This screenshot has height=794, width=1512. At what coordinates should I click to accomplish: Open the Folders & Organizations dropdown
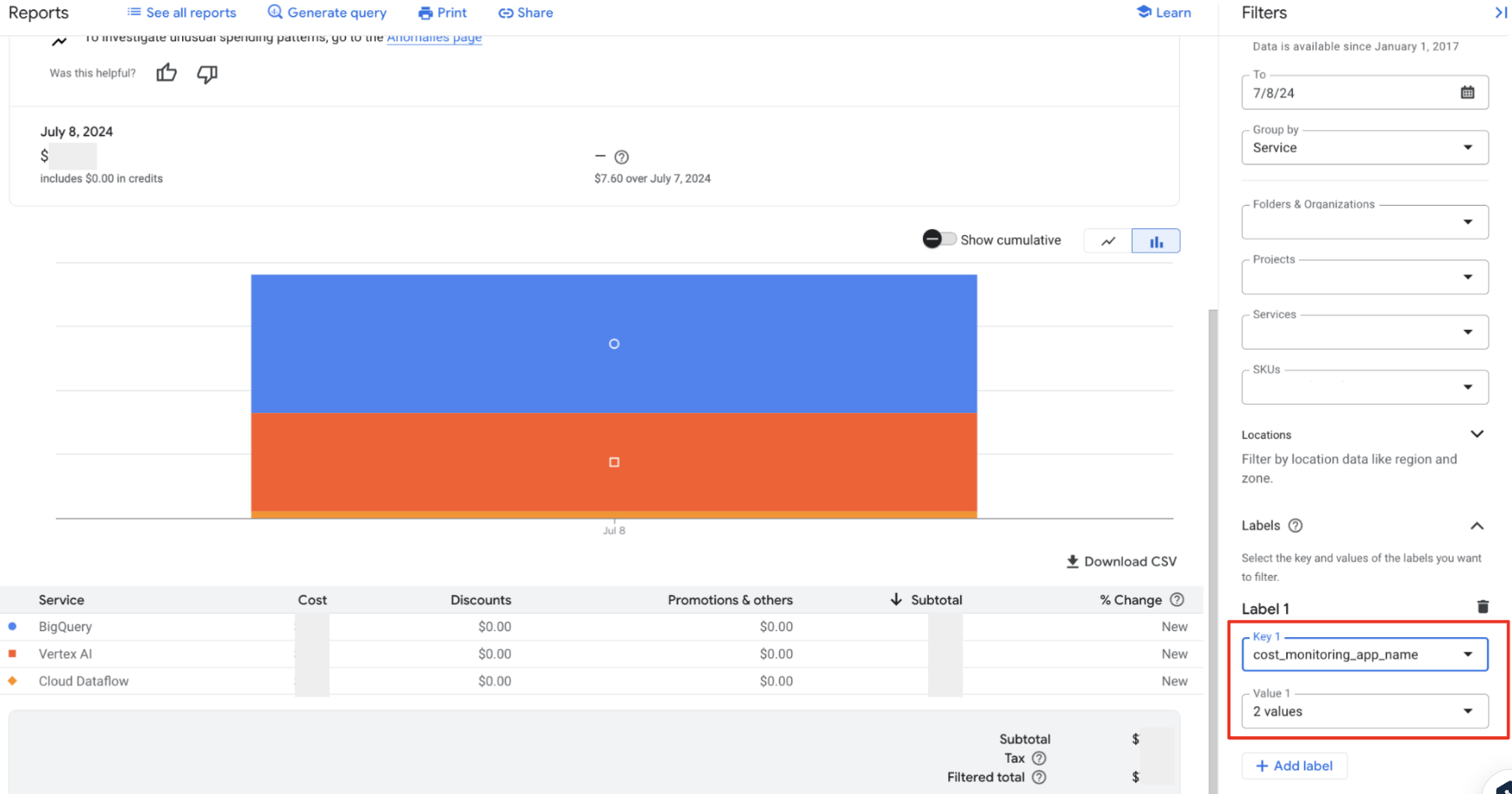pyautogui.click(x=1365, y=222)
